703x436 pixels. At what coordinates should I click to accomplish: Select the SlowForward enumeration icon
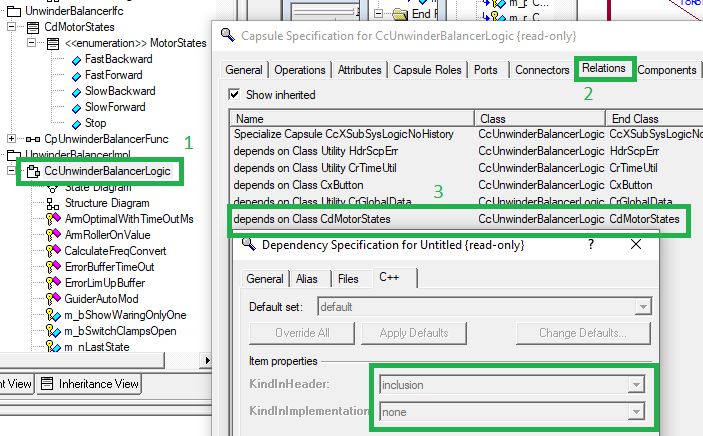(x=77, y=109)
